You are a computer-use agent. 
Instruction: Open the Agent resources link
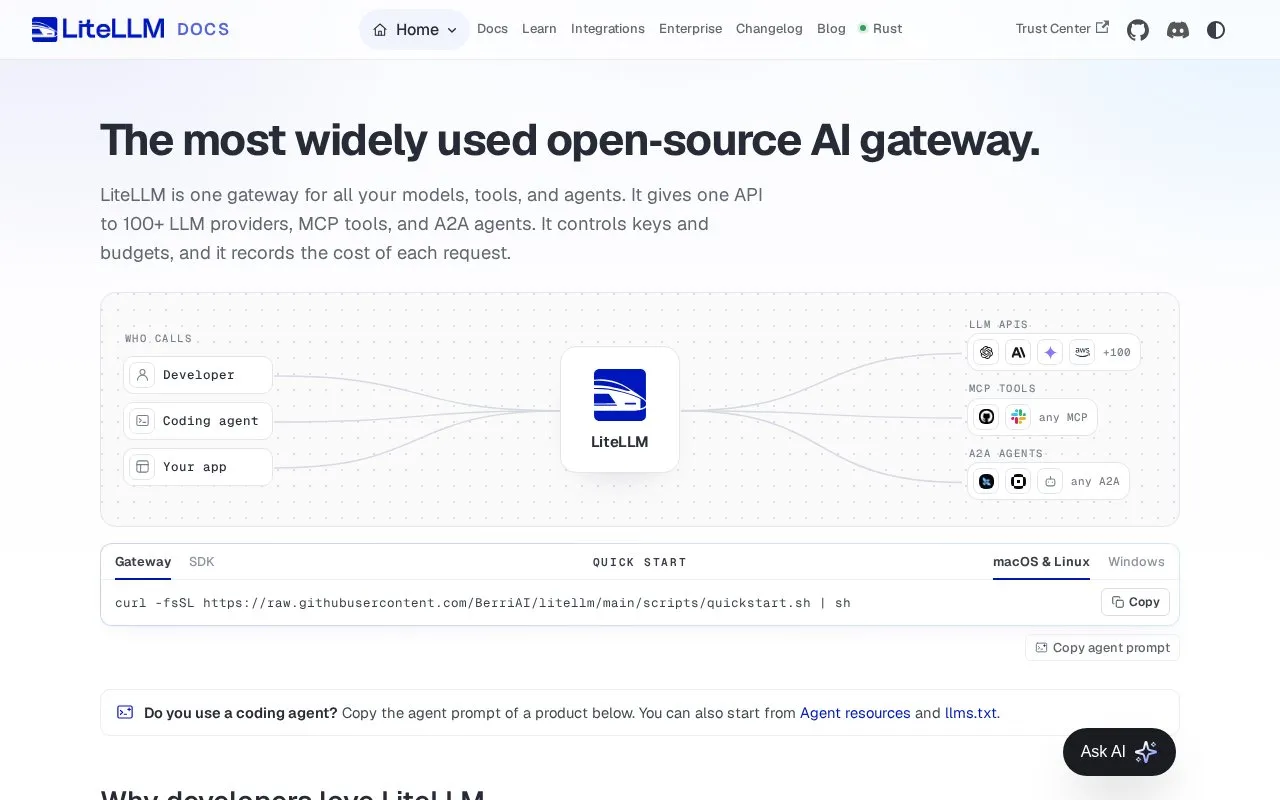(855, 713)
